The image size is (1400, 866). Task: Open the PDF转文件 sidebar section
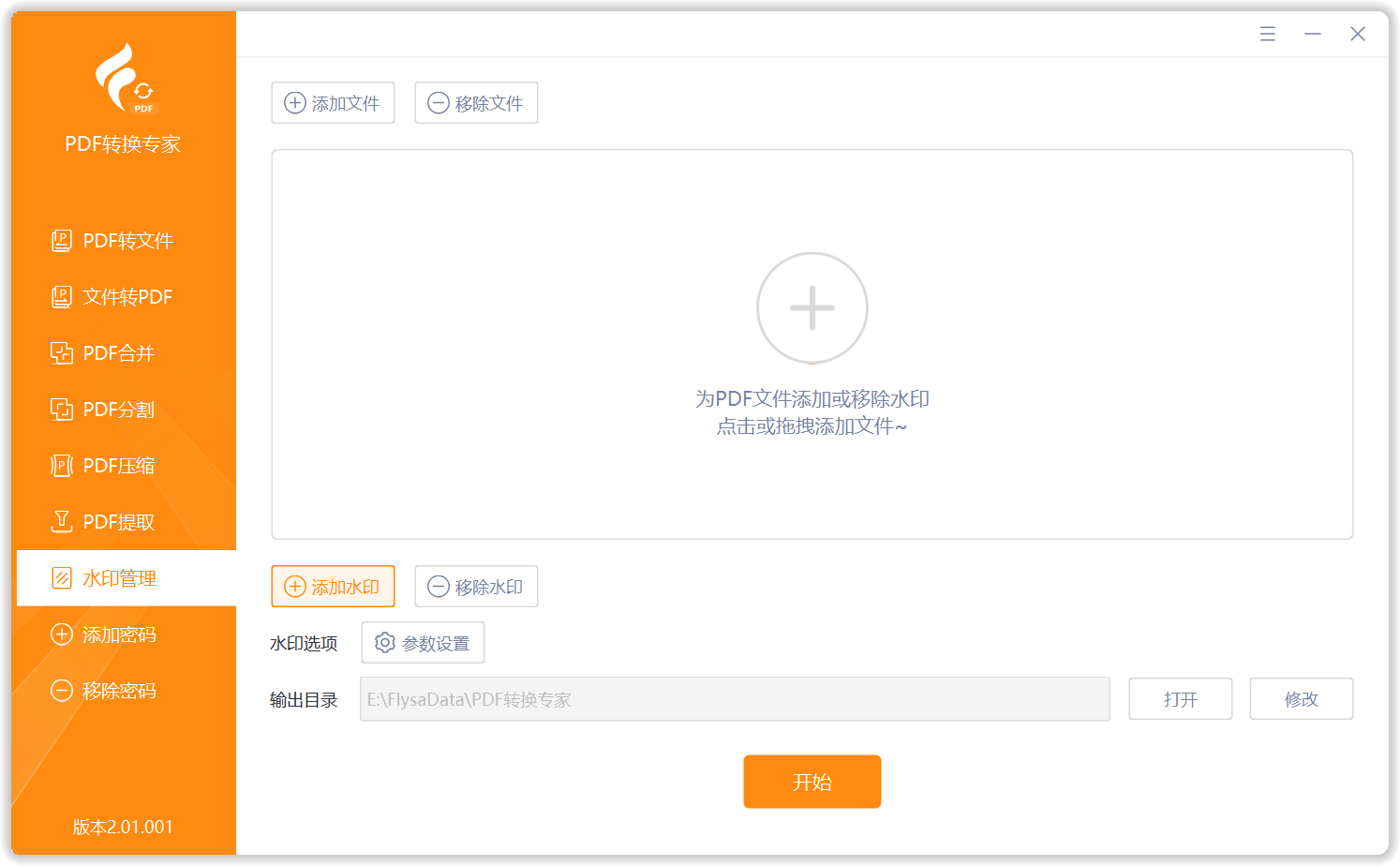point(124,241)
